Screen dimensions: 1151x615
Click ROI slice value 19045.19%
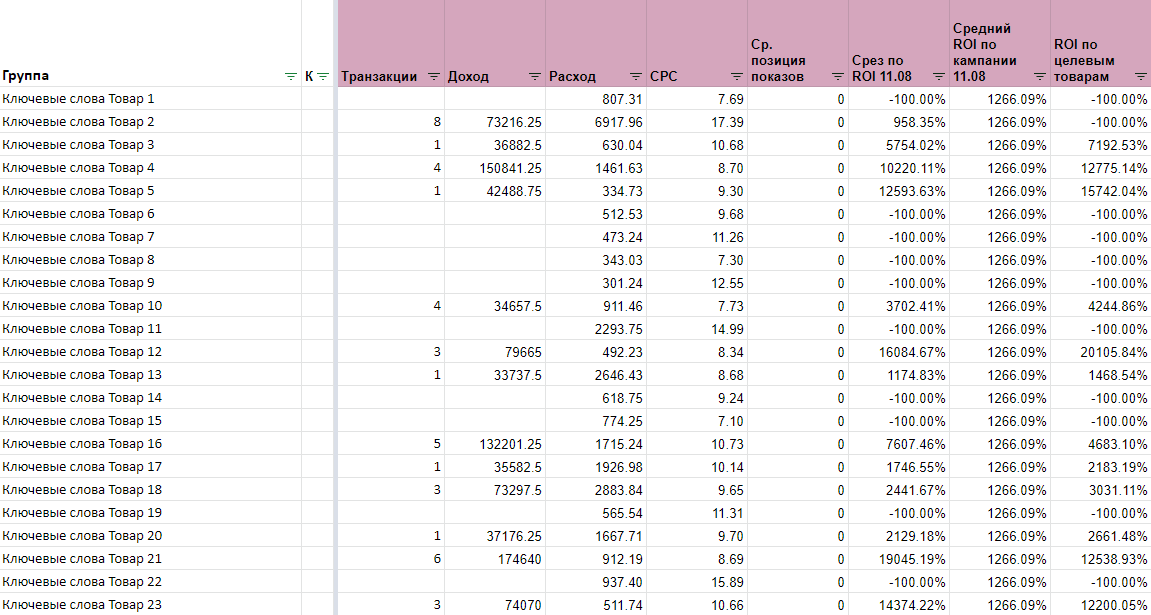pos(913,558)
